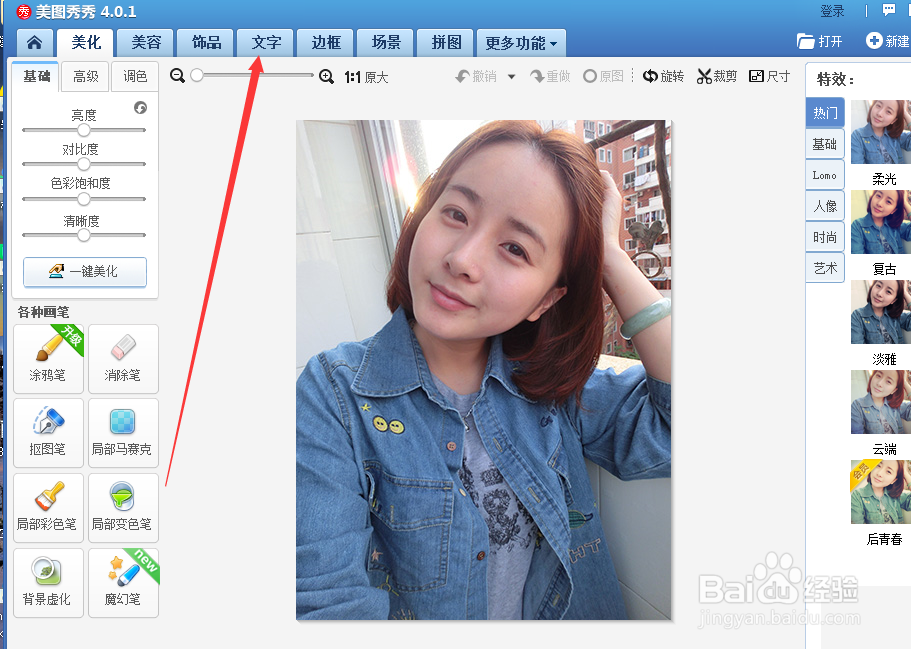Click the 一键美化 one-click beautify button
The height and width of the screenshot is (649, 911).
84,272
